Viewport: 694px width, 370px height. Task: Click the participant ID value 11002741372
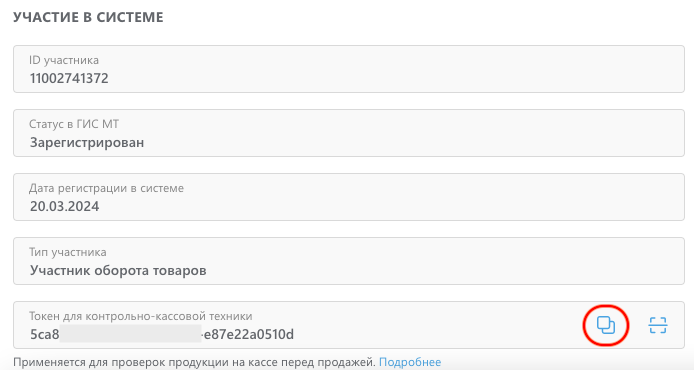69,78
